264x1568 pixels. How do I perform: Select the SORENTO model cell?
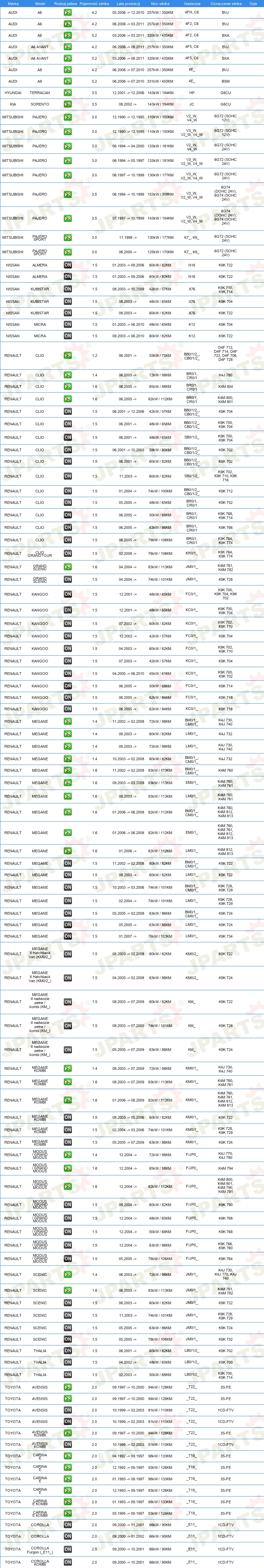coord(39,104)
